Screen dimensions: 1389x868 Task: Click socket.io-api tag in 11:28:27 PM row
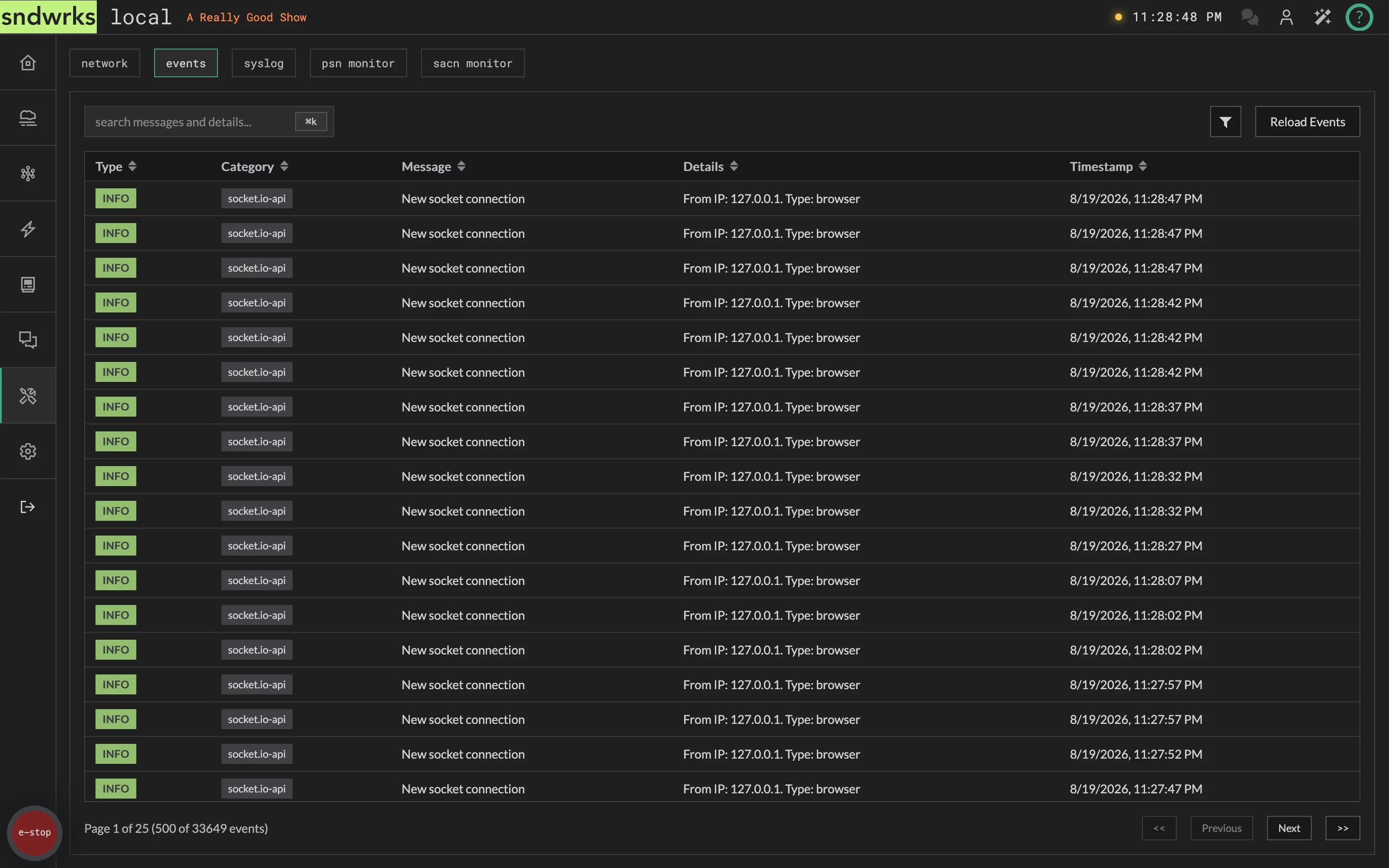257,546
